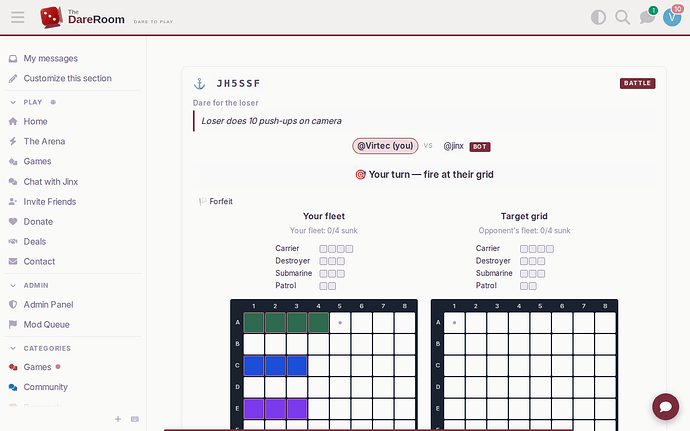This screenshot has height=431, width=690.
Task: Click the heart icon beside Donate
Action: pyautogui.click(x=13, y=221)
